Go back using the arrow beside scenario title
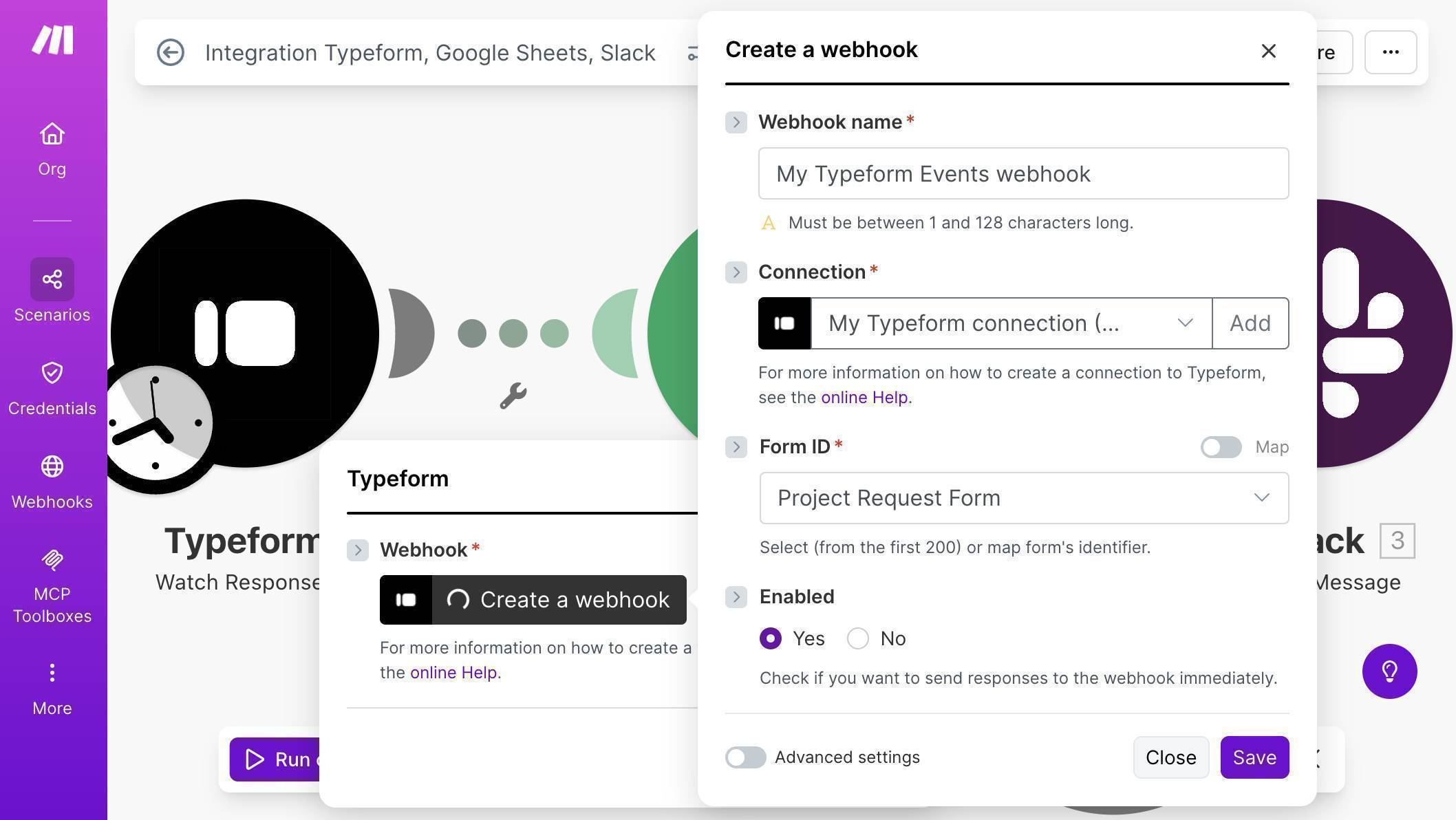 171,52
